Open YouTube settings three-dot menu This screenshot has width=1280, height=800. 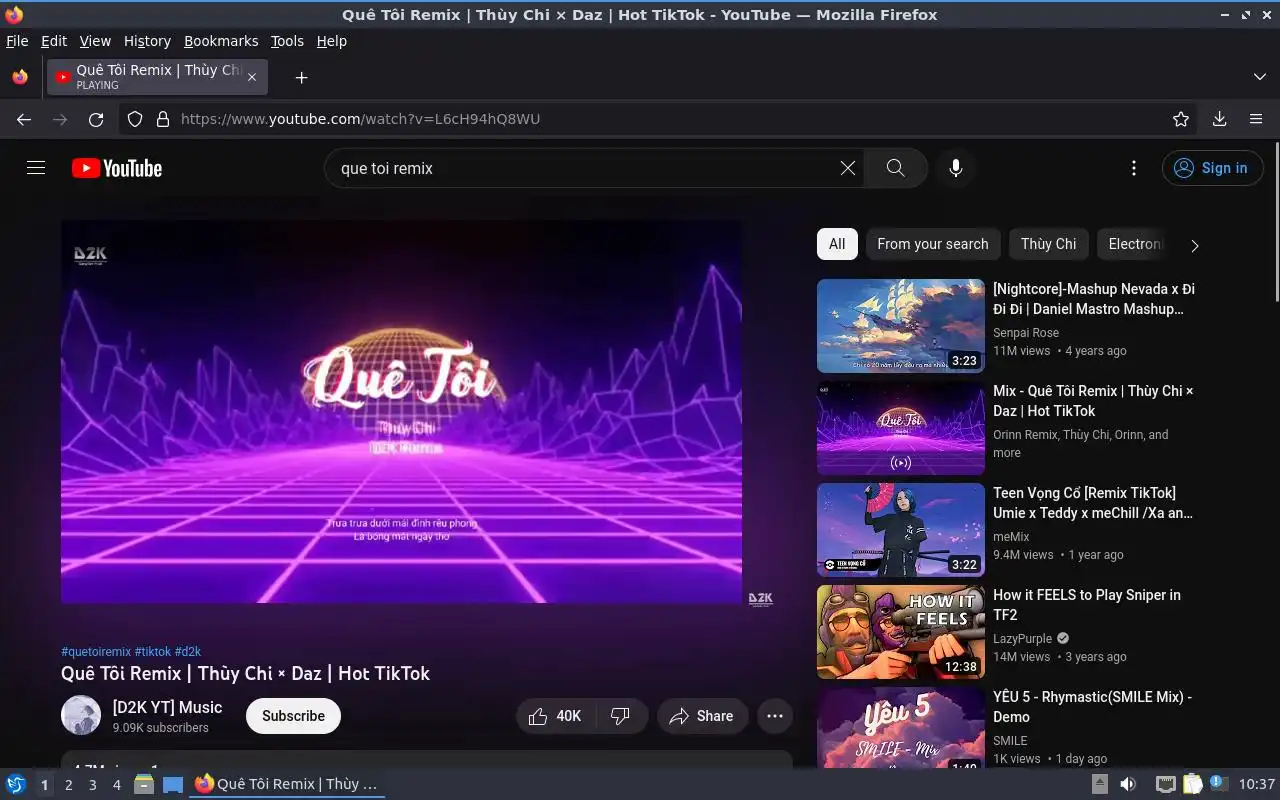[x=1133, y=168]
